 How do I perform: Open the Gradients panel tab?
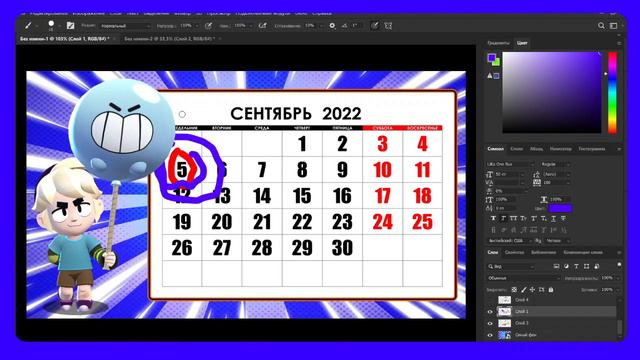pyautogui.click(x=498, y=43)
